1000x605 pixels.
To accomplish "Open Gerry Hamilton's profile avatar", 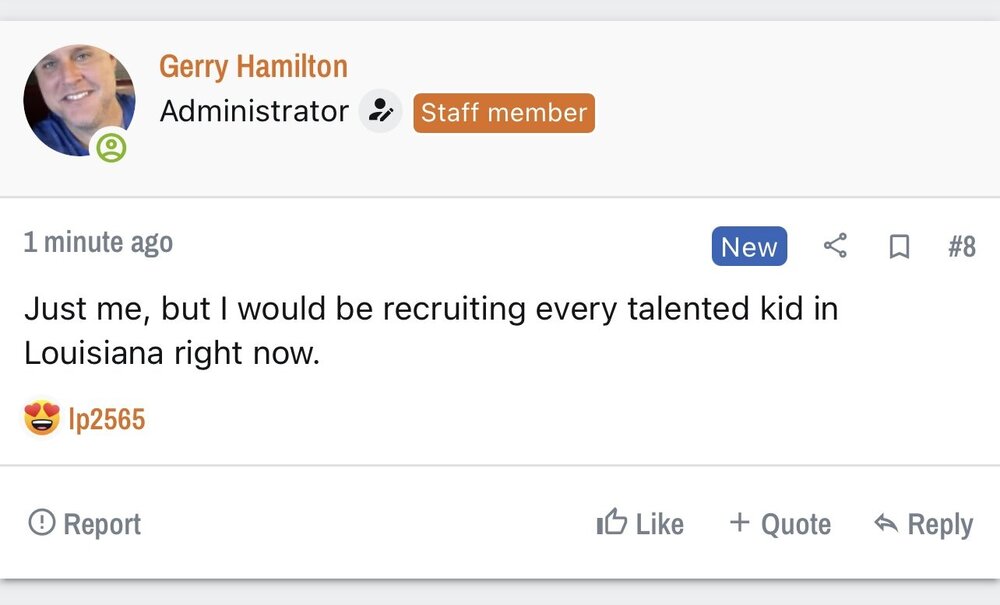I will coord(78,99).
